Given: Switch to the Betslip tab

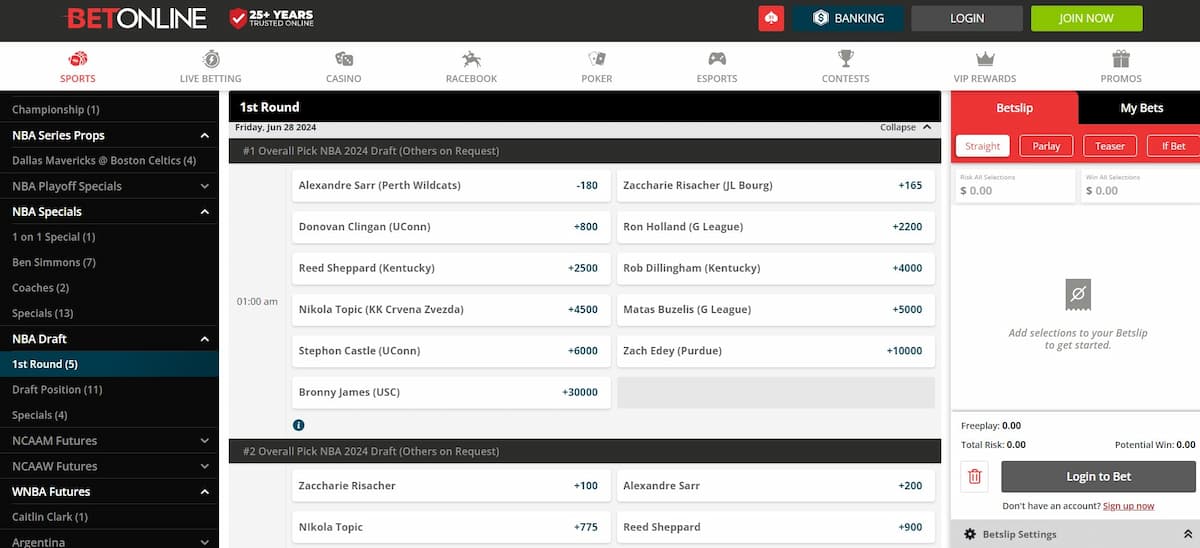Looking at the screenshot, I should (1014, 108).
